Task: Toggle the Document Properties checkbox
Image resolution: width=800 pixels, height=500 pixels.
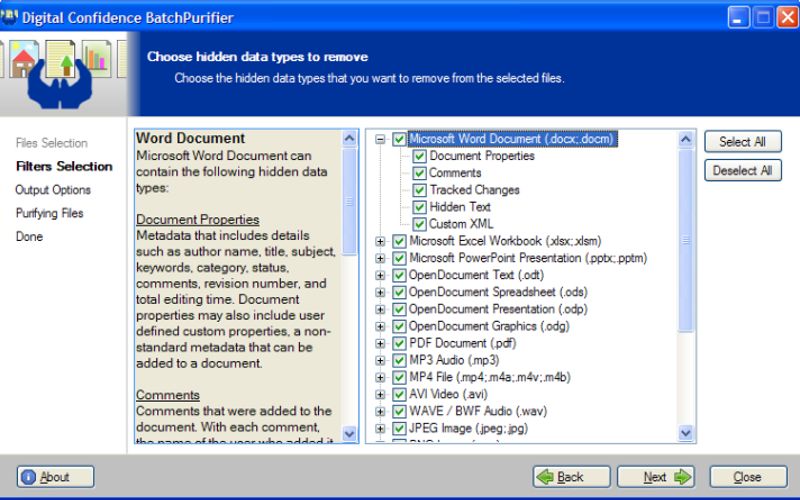Action: [419, 156]
